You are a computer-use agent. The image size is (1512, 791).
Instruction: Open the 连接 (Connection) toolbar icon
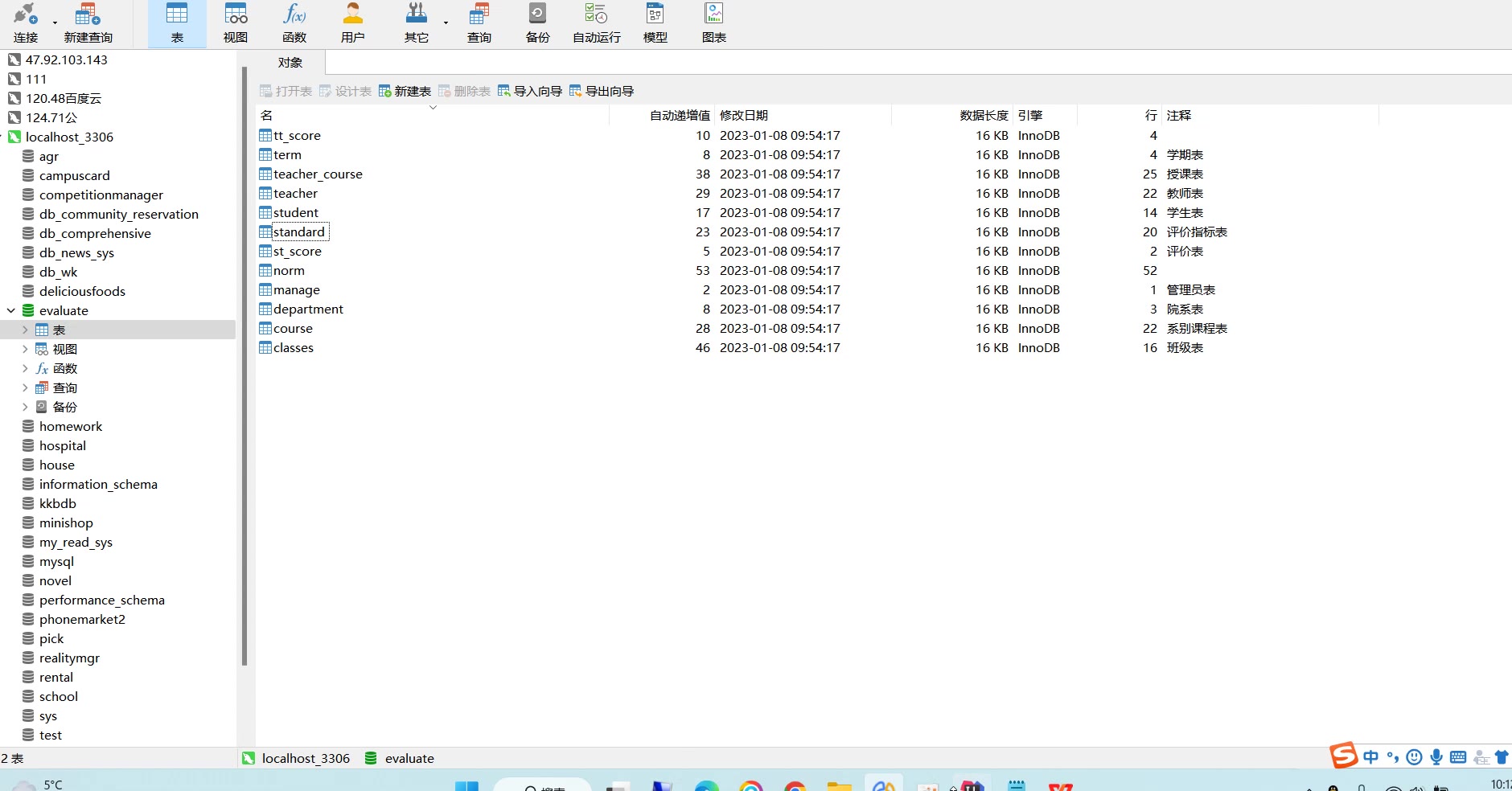26,23
